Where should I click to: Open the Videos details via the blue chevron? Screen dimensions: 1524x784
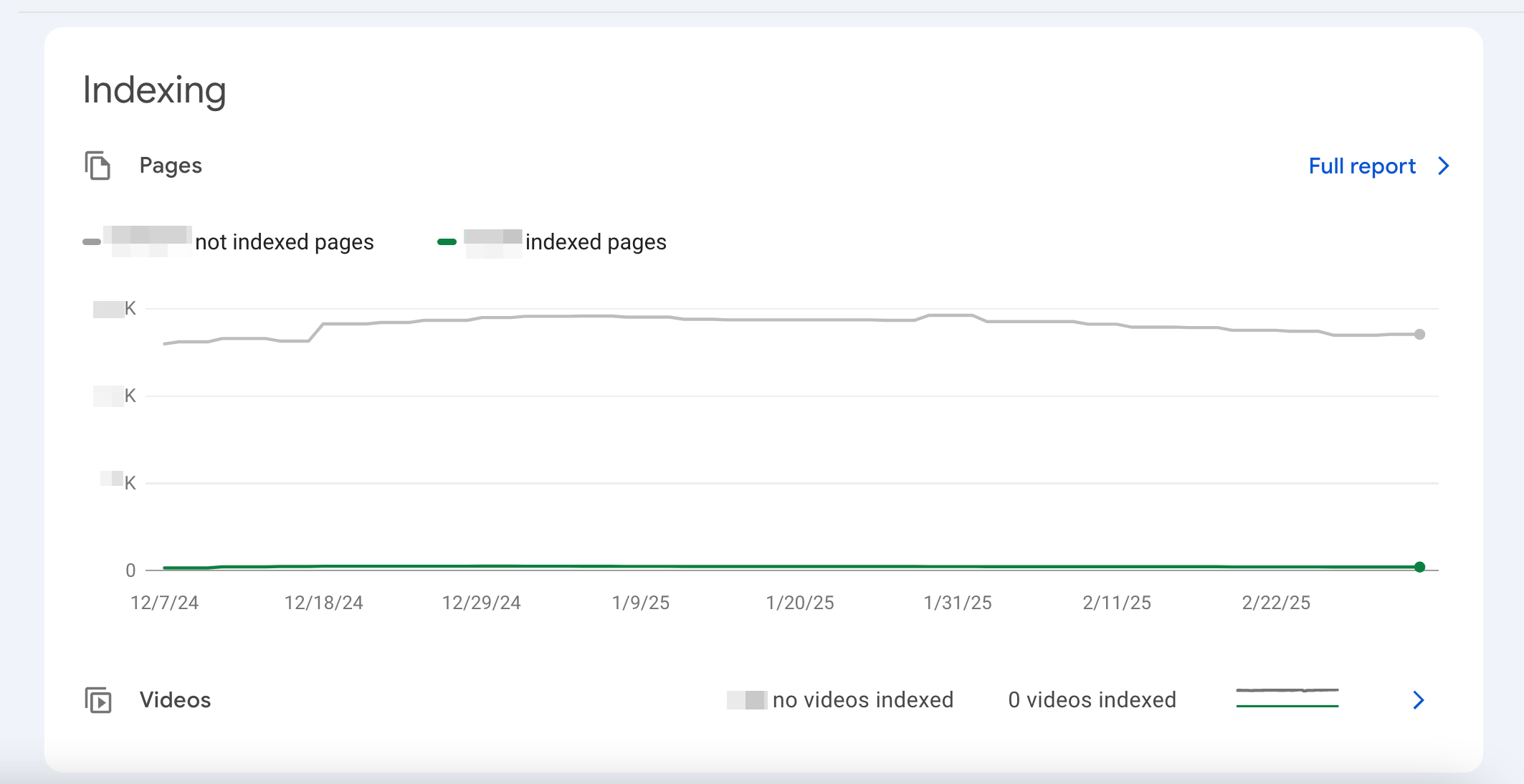click(x=1417, y=700)
